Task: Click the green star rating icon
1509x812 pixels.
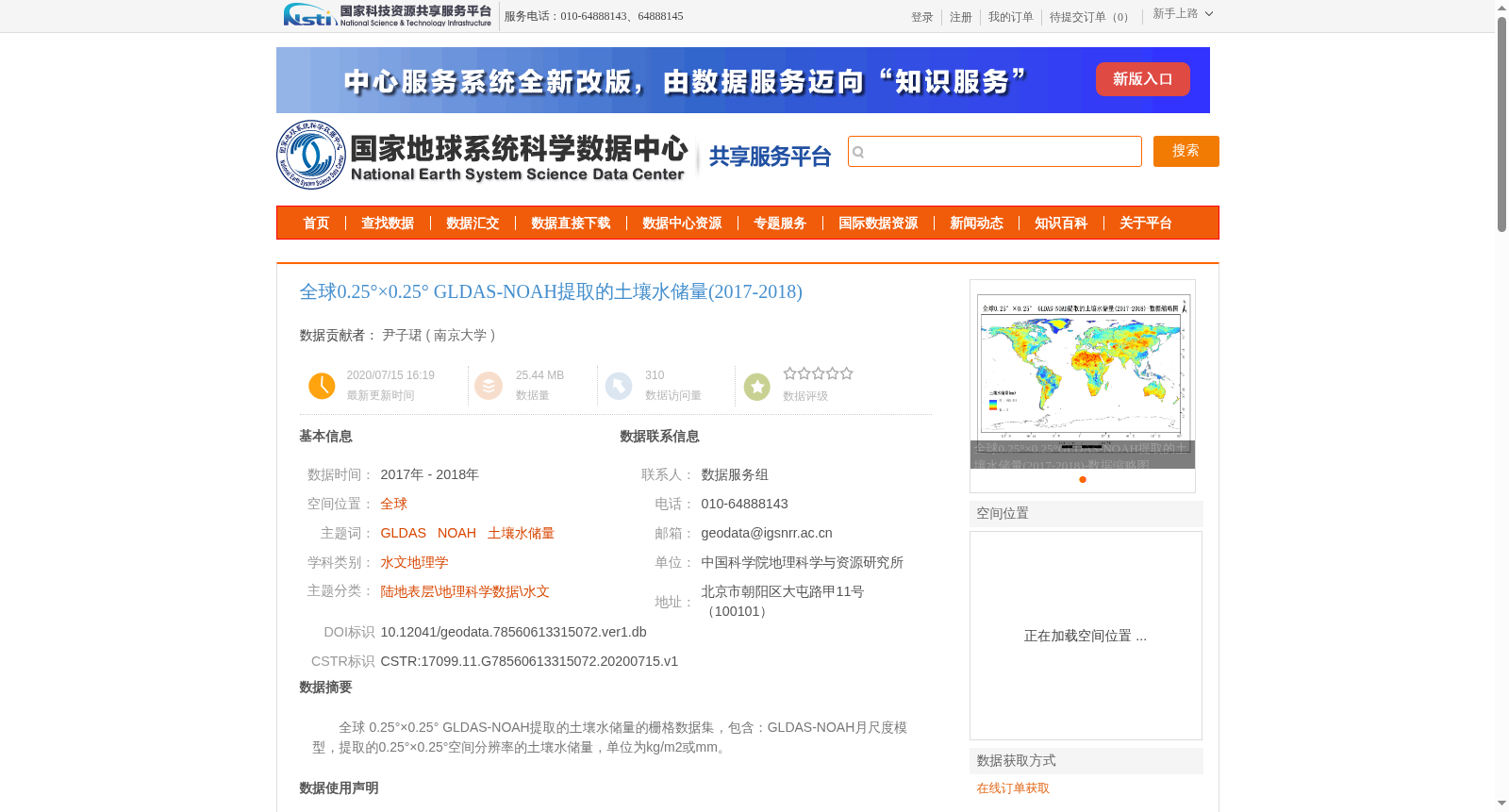Action: click(x=756, y=387)
